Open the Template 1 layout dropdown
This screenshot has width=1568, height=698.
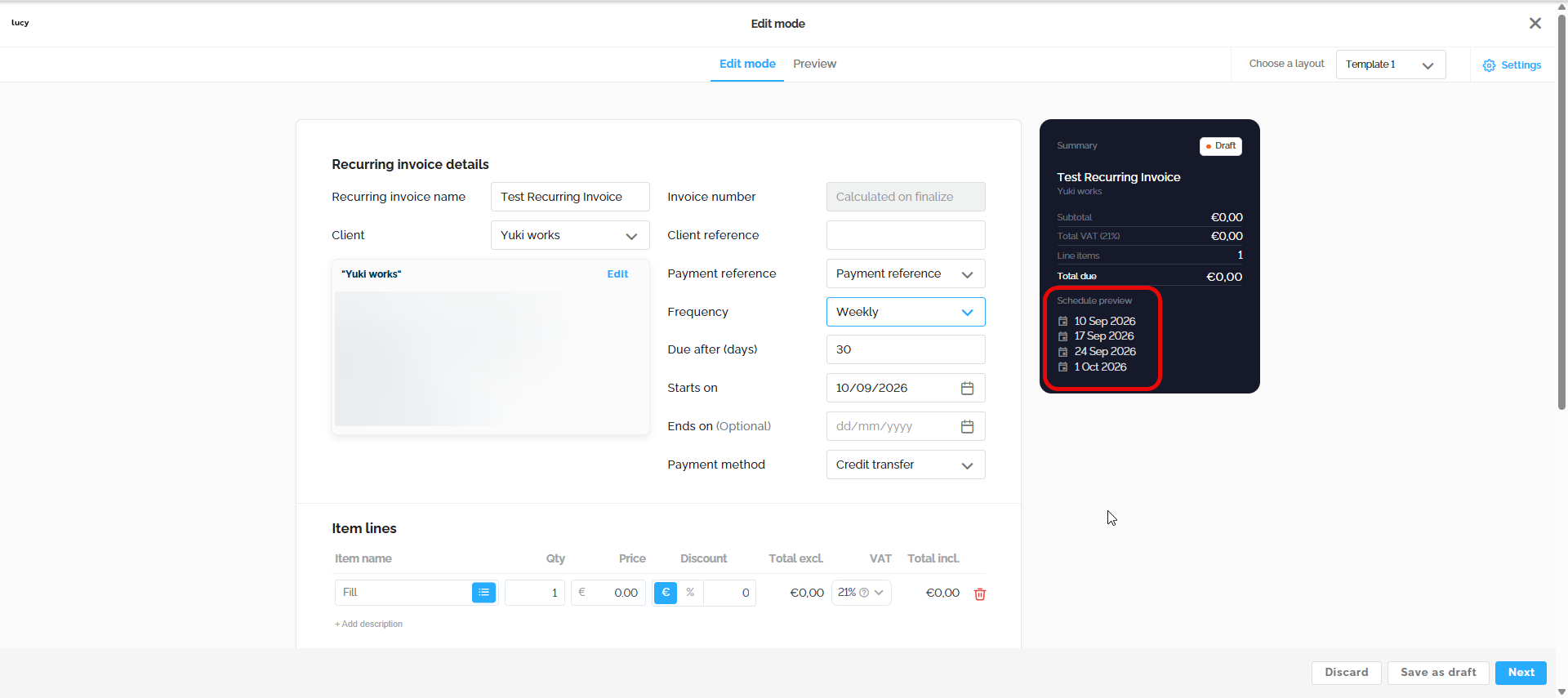(1391, 64)
